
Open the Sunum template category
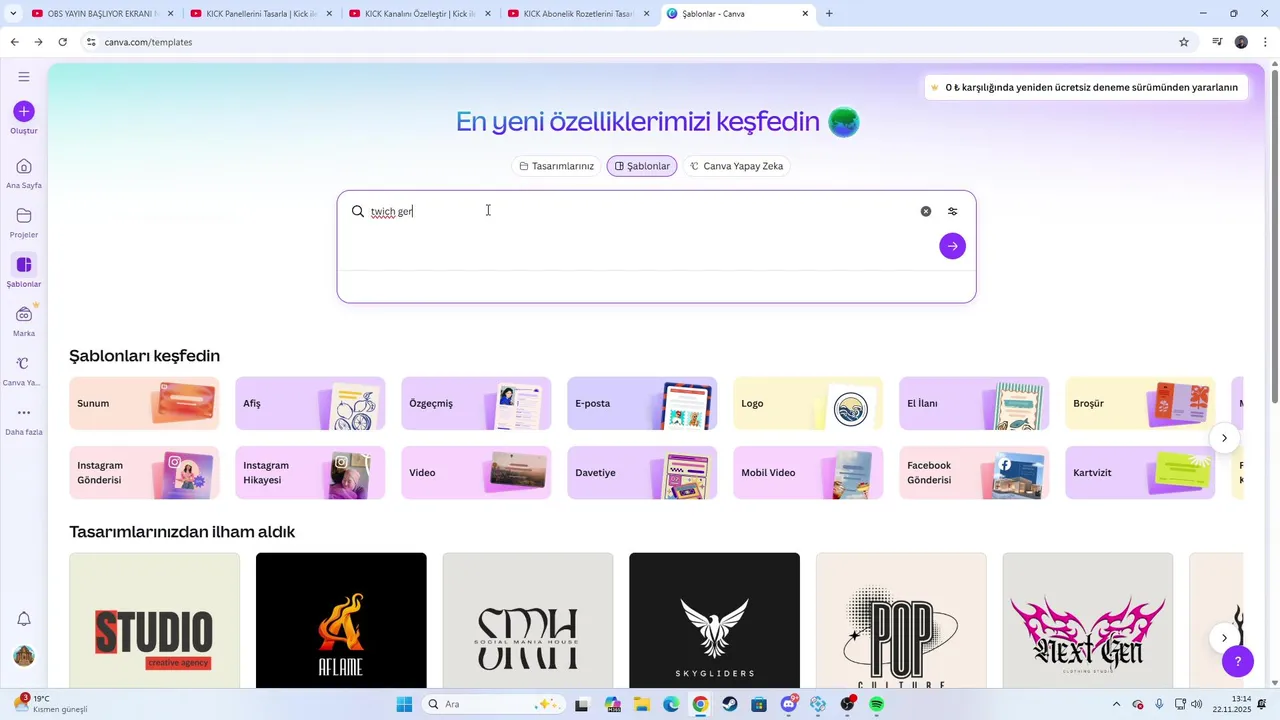[x=144, y=403]
